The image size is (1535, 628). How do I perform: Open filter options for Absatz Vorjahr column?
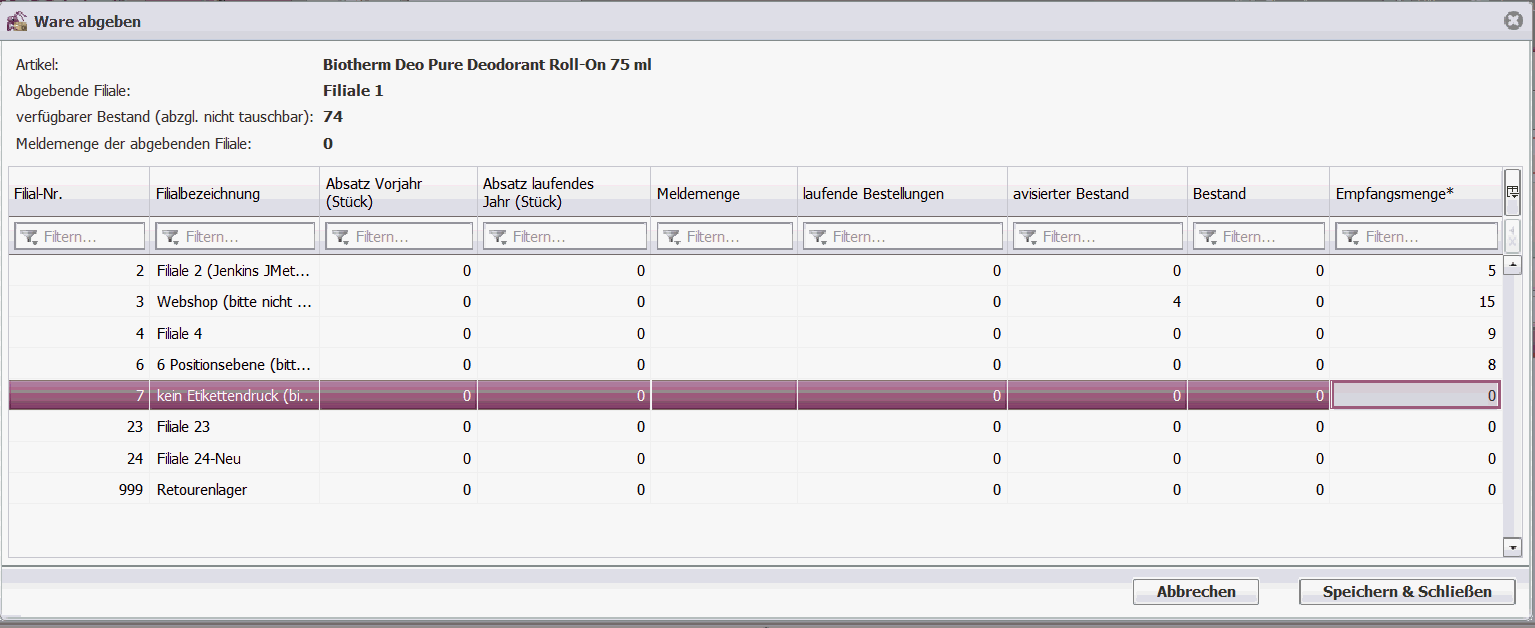341,237
